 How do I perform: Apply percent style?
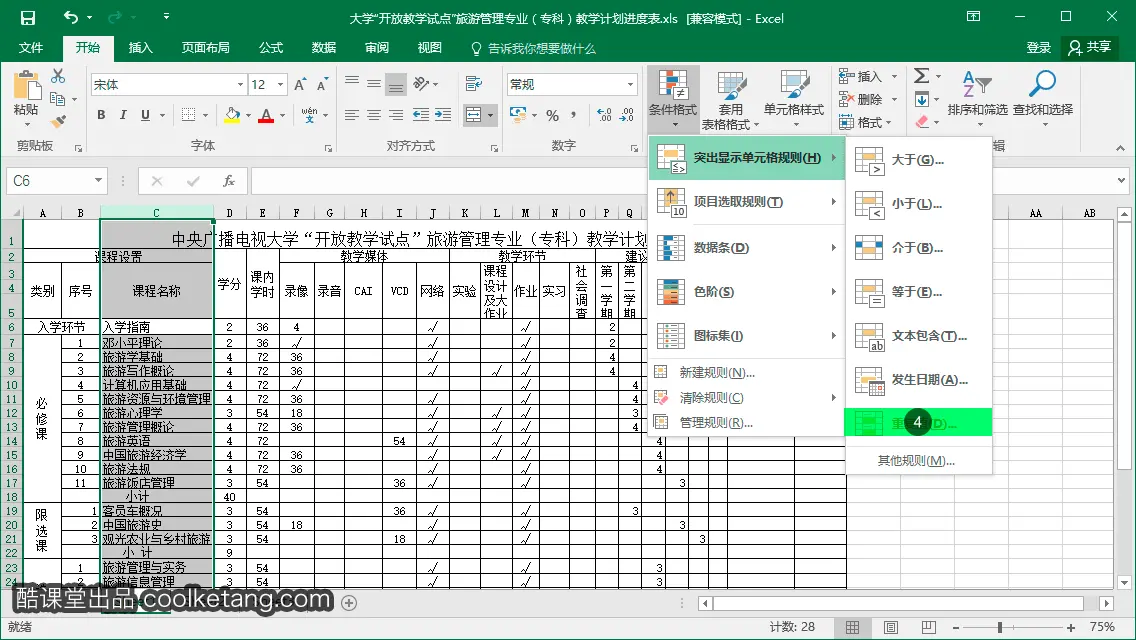tap(553, 115)
